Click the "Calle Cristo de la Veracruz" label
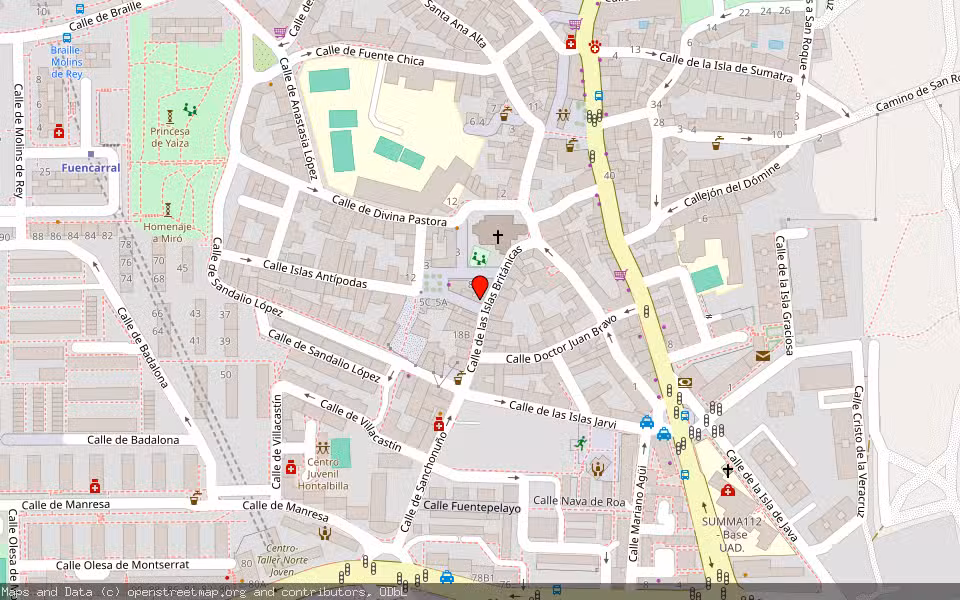 (x=860, y=451)
